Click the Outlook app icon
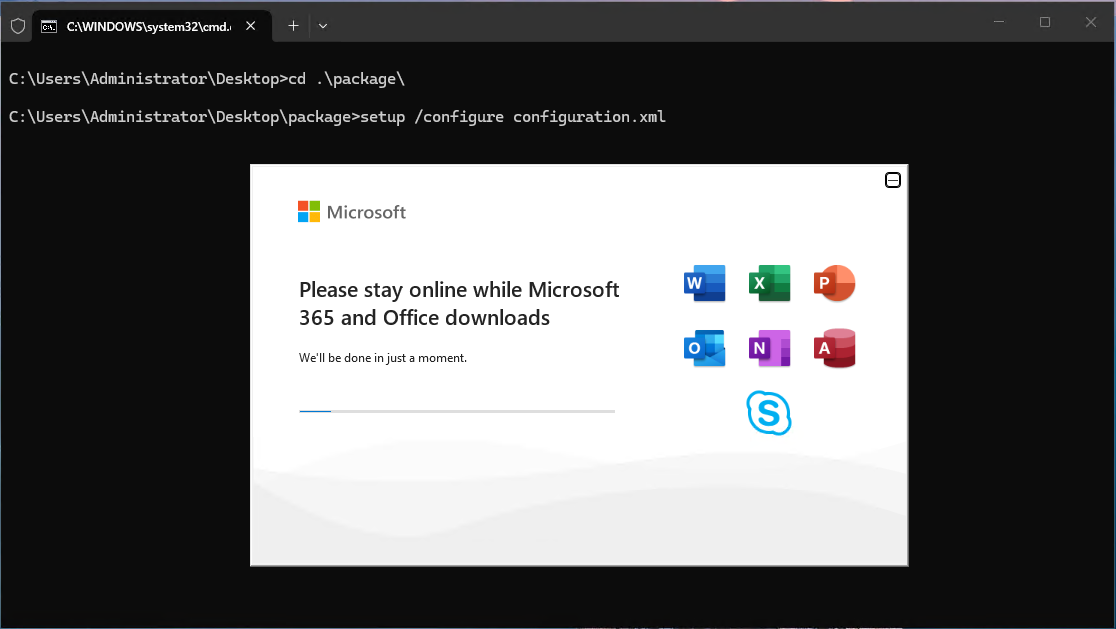Image resolution: width=1116 pixels, height=629 pixels. pyautogui.click(x=705, y=348)
